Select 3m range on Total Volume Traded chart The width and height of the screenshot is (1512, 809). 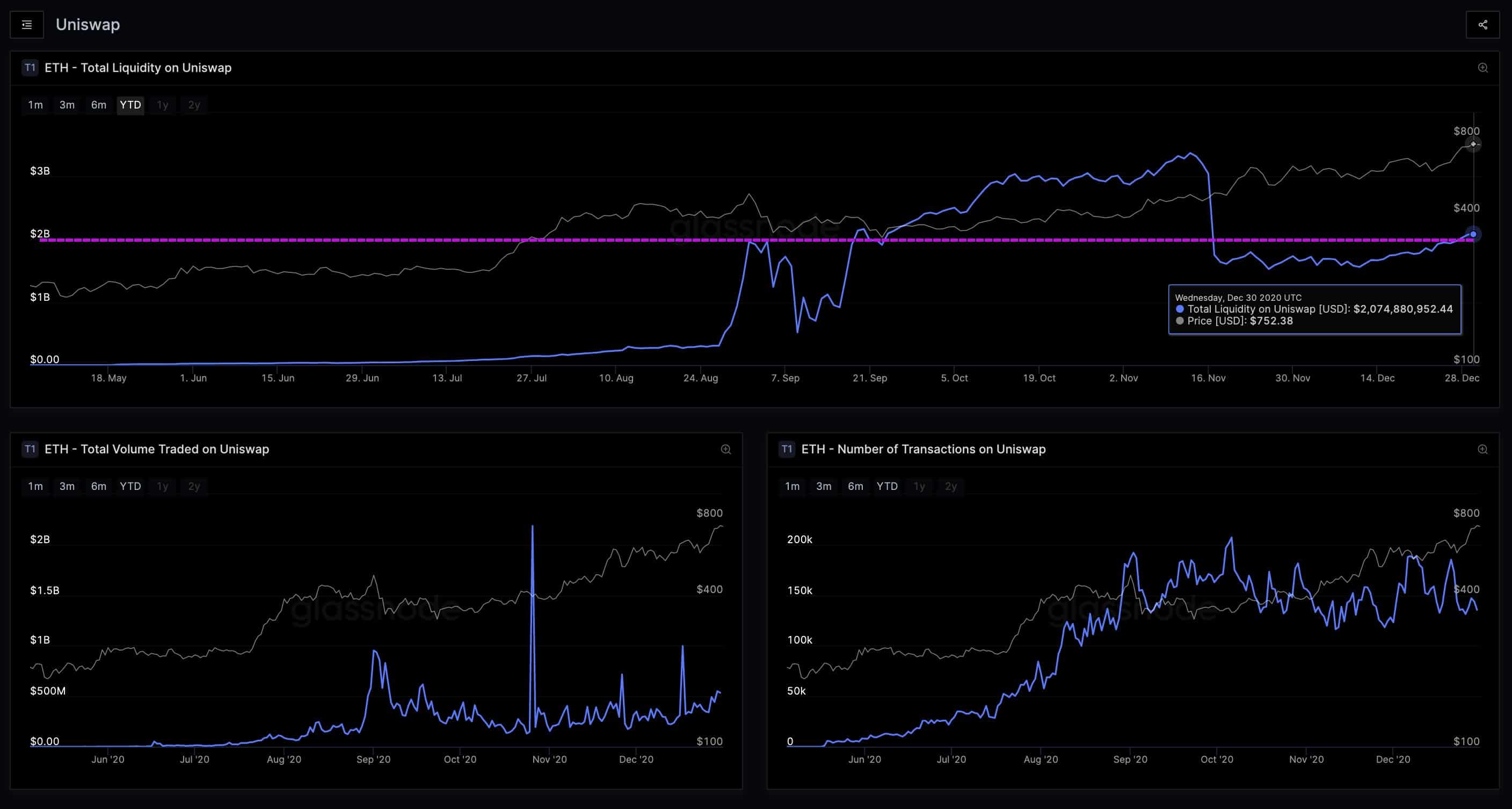coord(67,487)
